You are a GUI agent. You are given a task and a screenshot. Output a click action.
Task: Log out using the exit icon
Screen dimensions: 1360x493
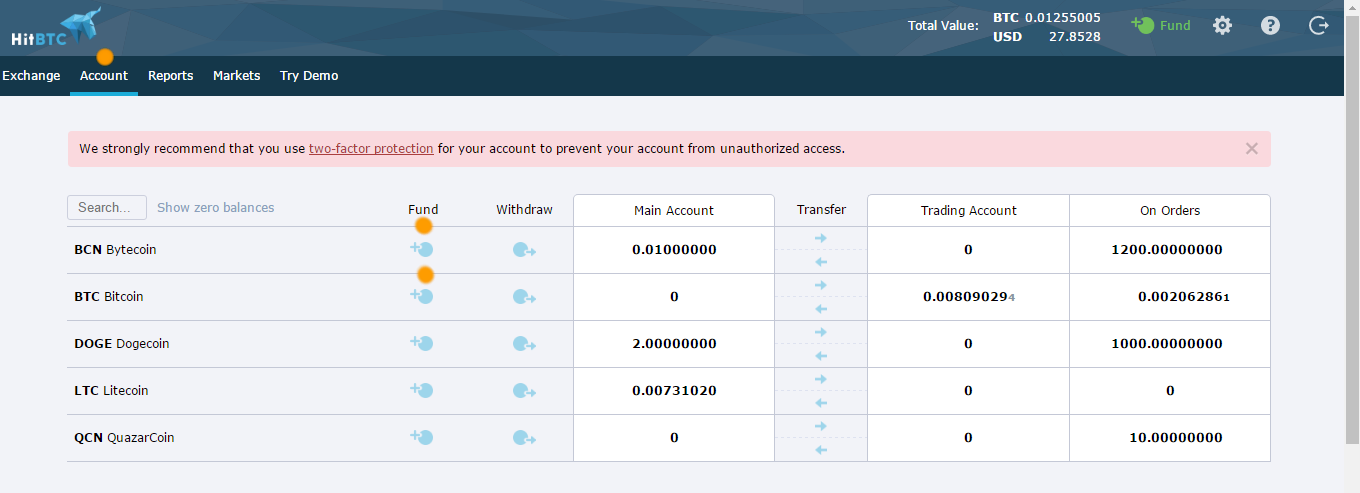click(1319, 25)
